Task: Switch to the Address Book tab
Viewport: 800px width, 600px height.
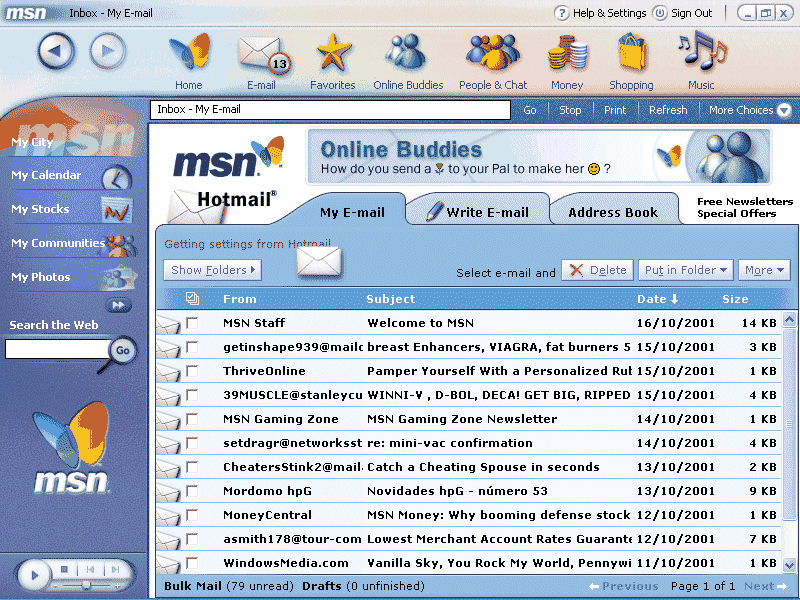Action: [613, 212]
